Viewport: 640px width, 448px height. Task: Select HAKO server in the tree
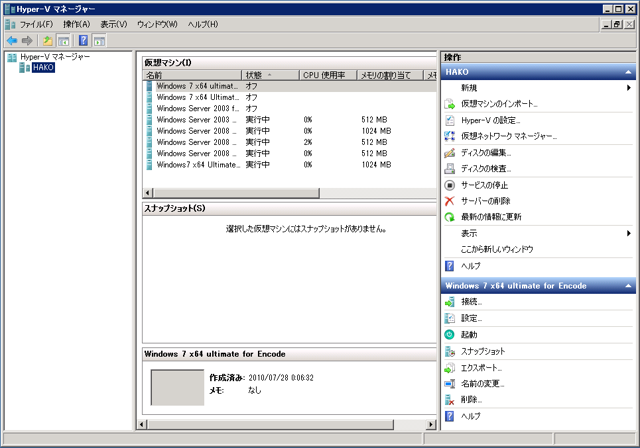coord(43,67)
